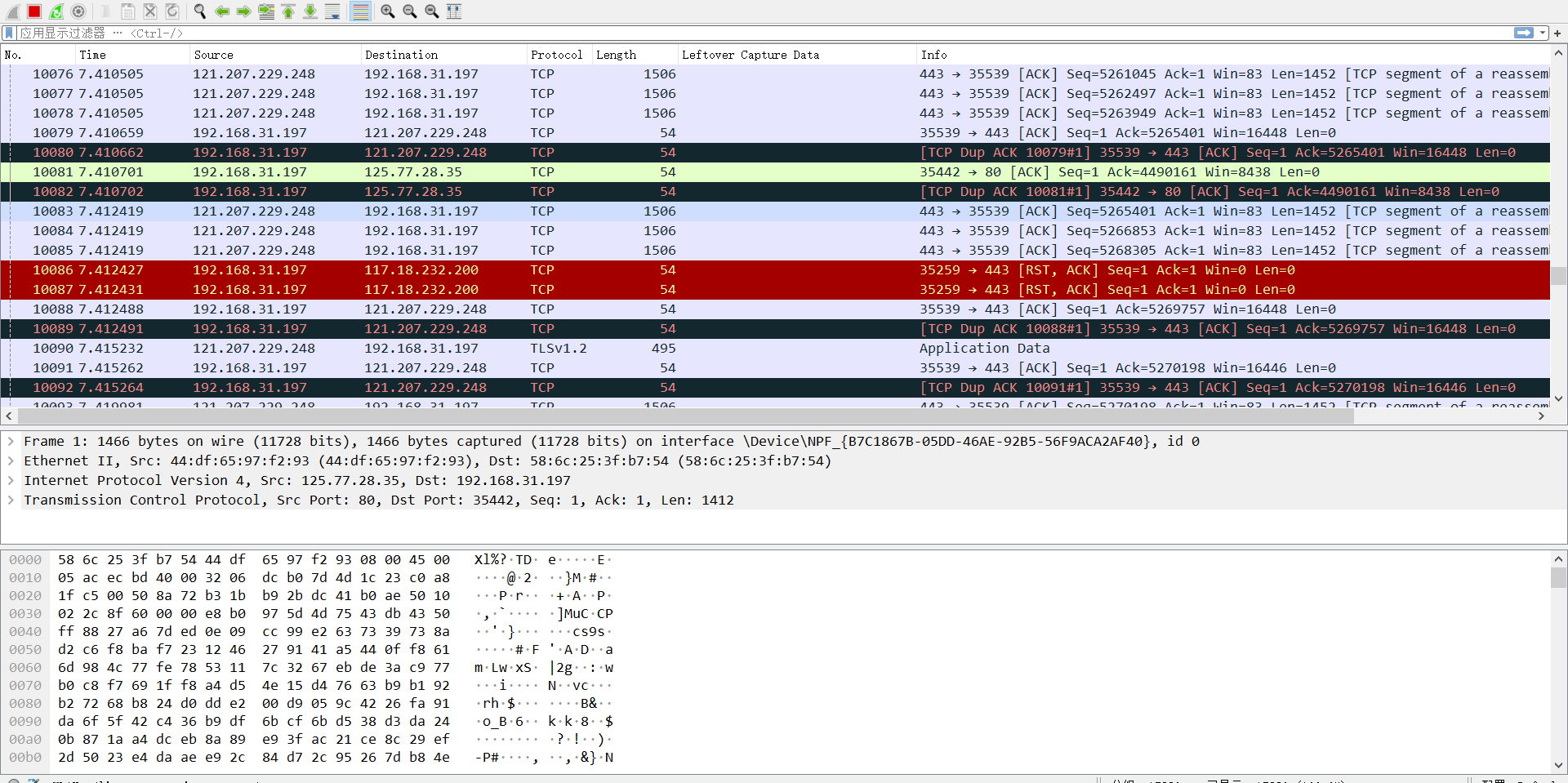Expand Internet Protocol Version 4 section
The height and width of the screenshot is (783, 1568).
pos(11,480)
